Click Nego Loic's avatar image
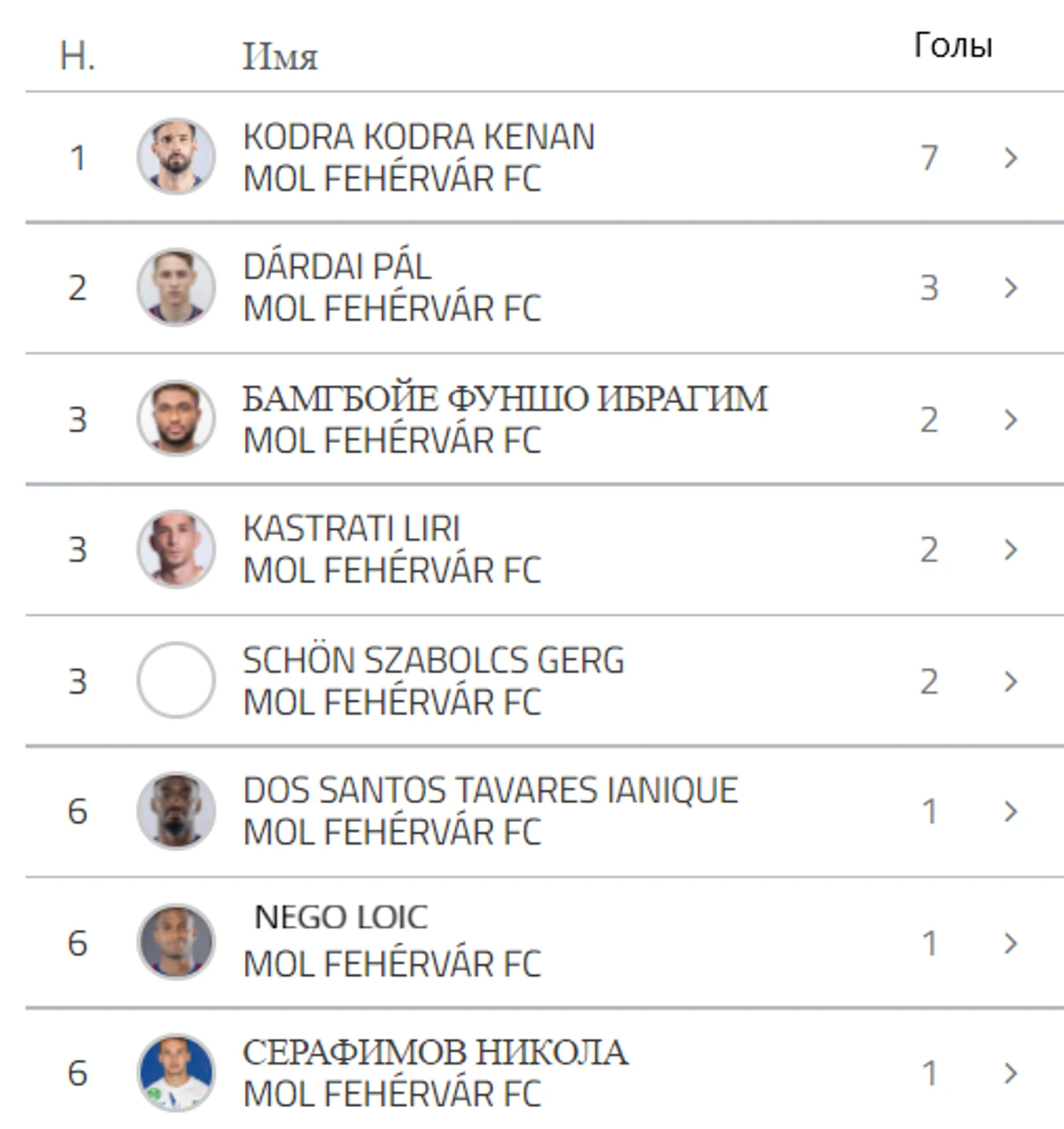This screenshot has height=1129, width=1064. 176,942
